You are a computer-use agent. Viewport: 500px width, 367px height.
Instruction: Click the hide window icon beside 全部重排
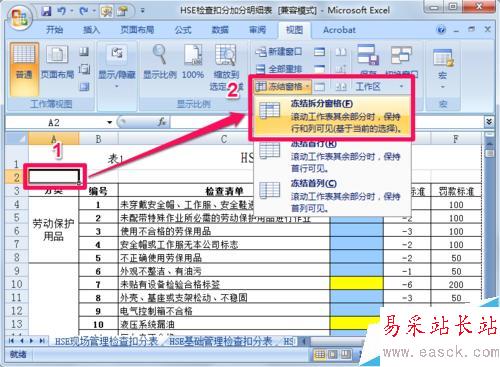coord(319,69)
